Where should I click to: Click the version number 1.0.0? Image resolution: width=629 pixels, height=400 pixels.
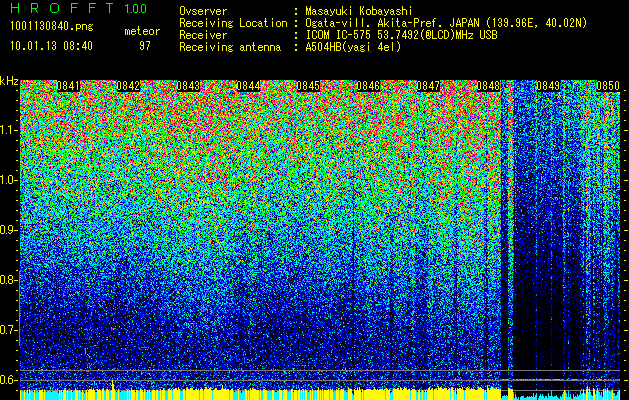[x=135, y=9]
